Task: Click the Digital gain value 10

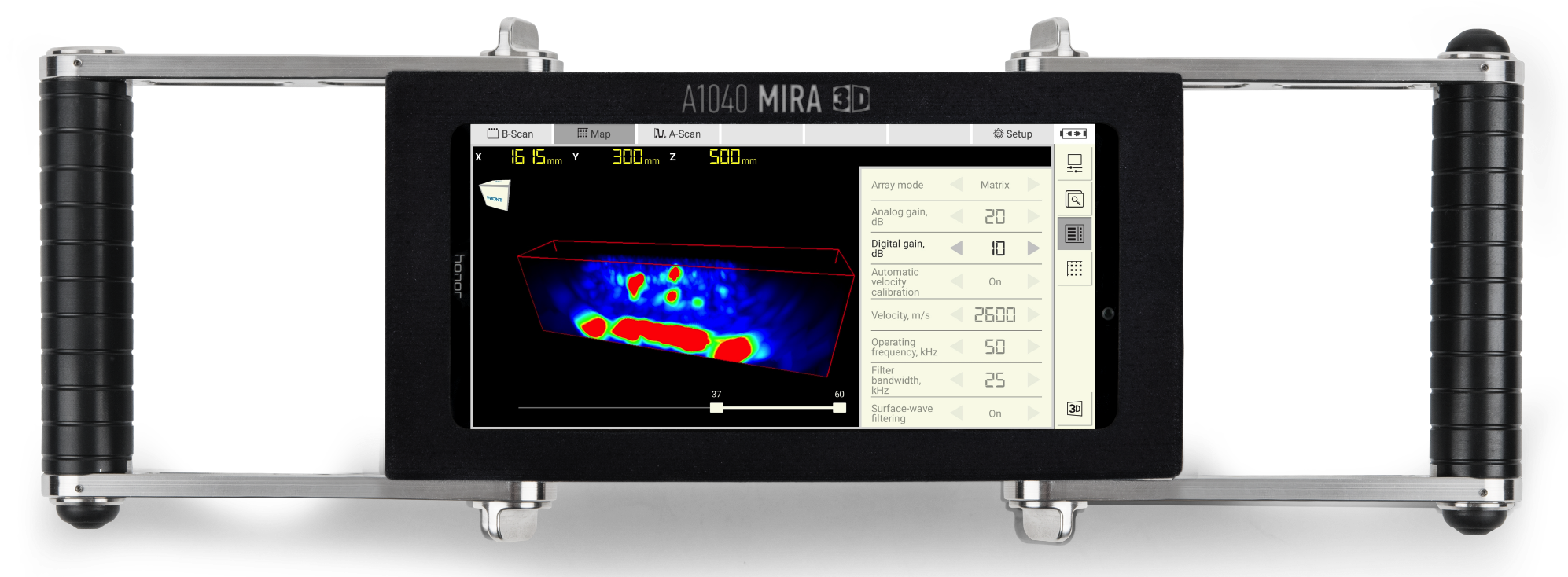Action: coord(997,248)
